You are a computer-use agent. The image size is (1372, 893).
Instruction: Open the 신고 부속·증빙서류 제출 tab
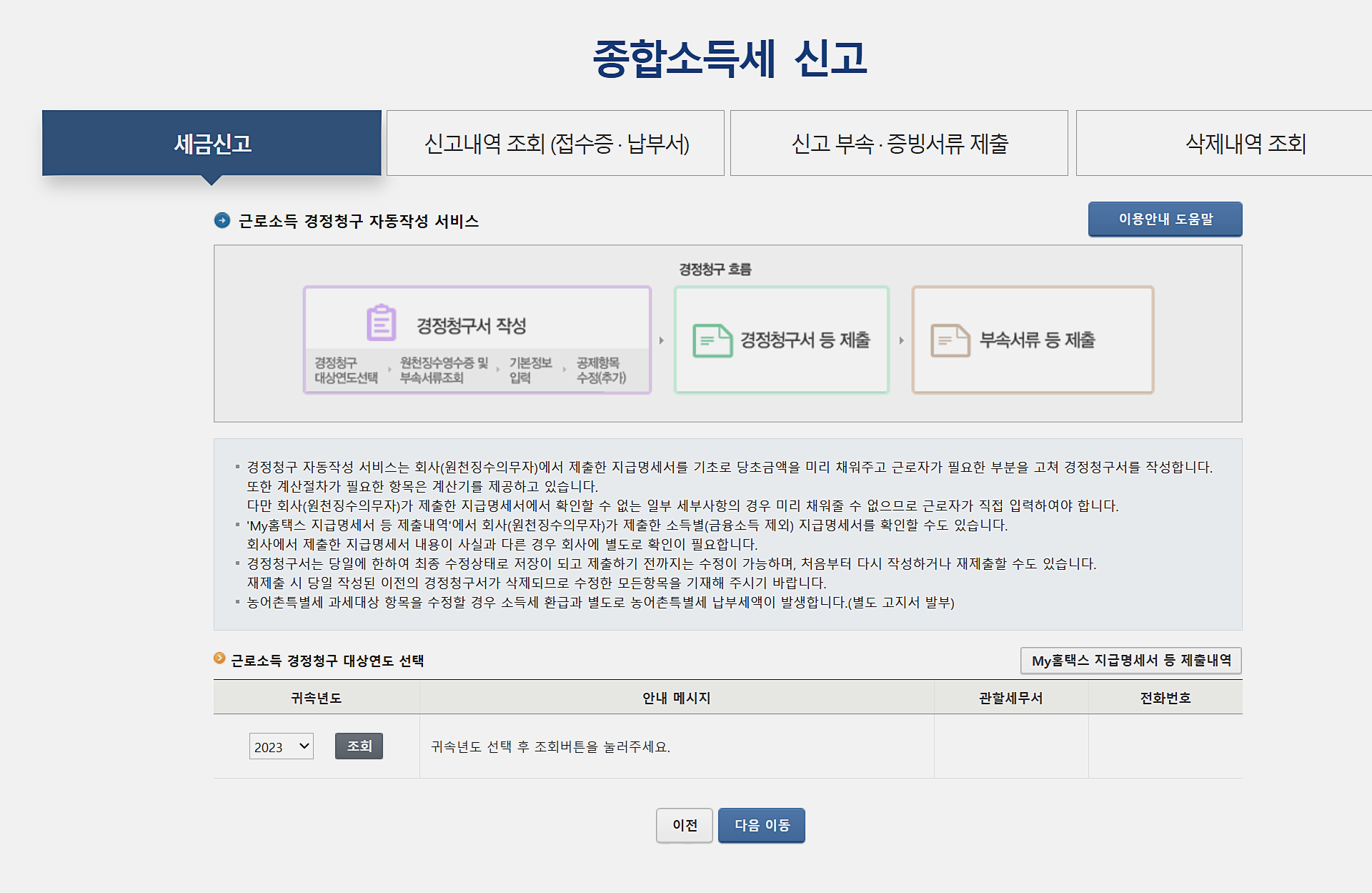coord(899,144)
